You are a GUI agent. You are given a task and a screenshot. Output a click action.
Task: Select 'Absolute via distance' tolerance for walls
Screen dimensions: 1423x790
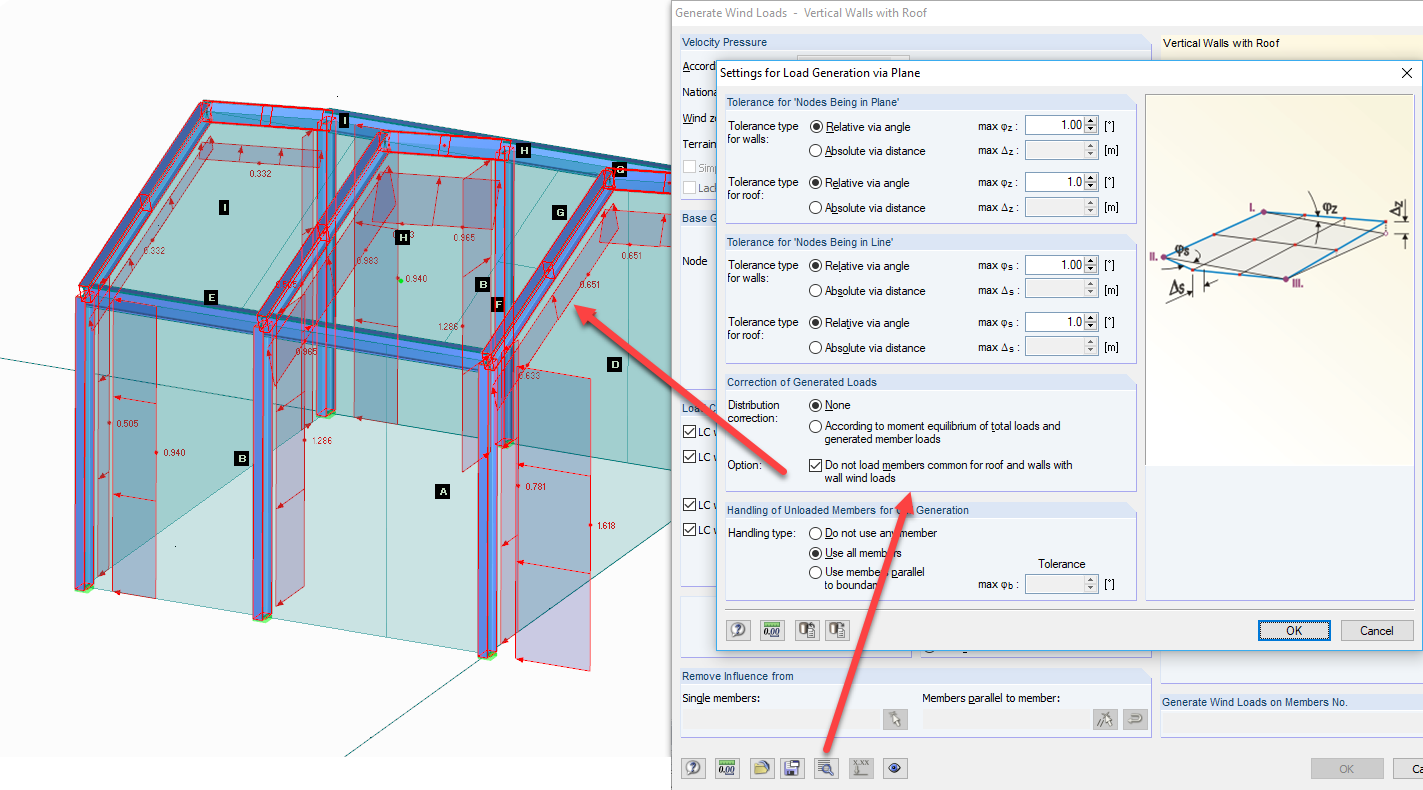tap(817, 150)
